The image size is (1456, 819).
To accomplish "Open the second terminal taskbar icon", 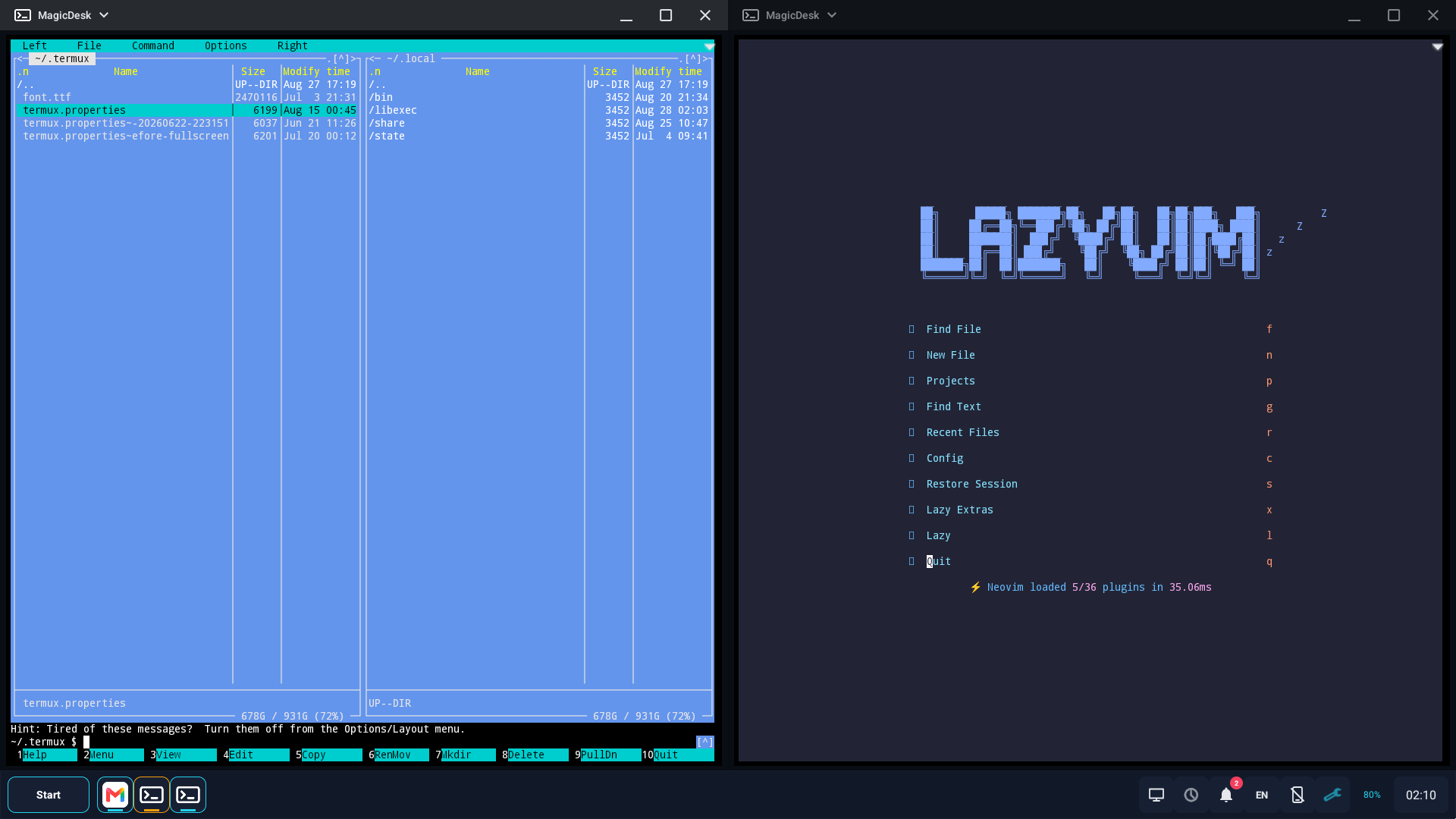I will (188, 795).
